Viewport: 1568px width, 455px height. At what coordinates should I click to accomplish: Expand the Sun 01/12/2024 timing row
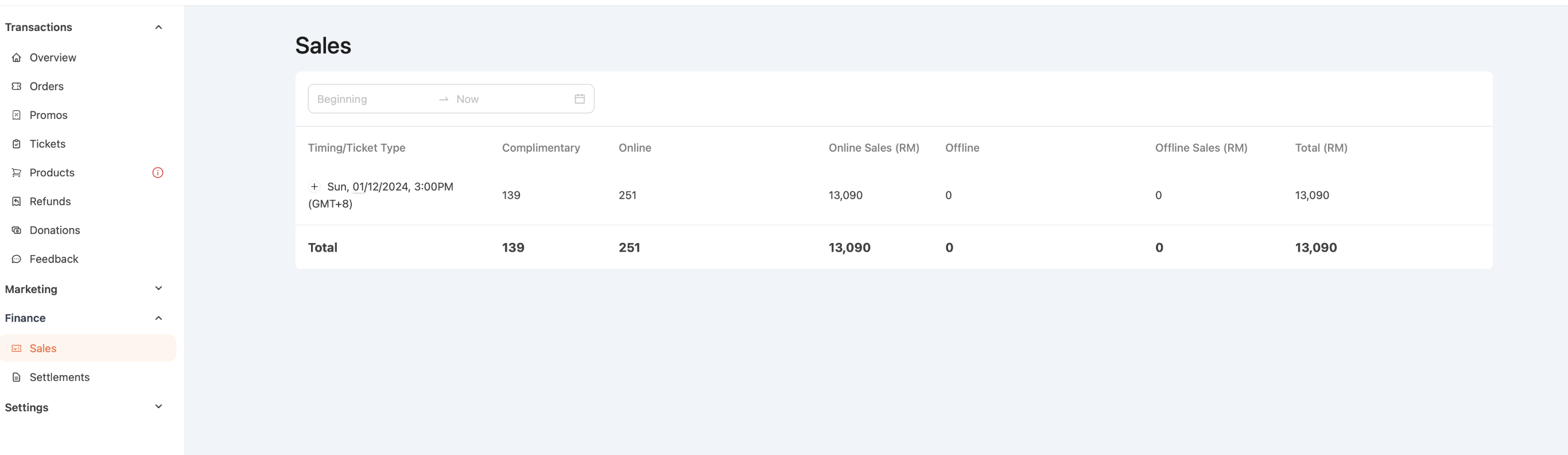click(x=314, y=186)
